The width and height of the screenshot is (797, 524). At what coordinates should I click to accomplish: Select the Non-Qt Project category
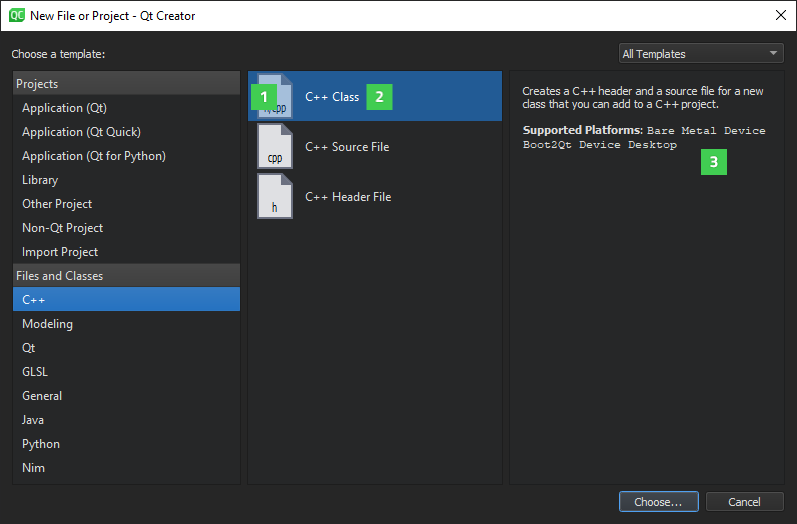pos(62,228)
